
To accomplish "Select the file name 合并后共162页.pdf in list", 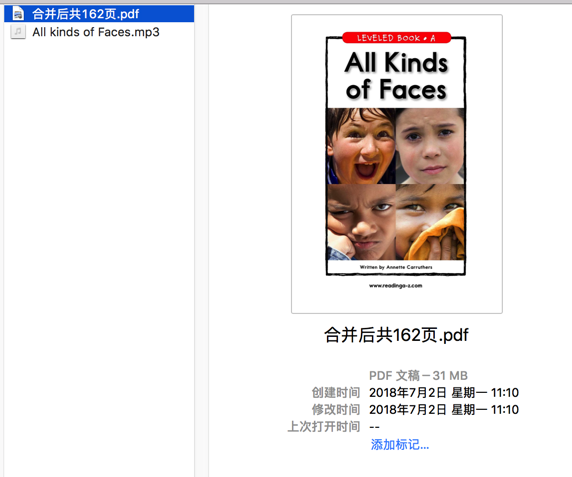I will pos(85,14).
